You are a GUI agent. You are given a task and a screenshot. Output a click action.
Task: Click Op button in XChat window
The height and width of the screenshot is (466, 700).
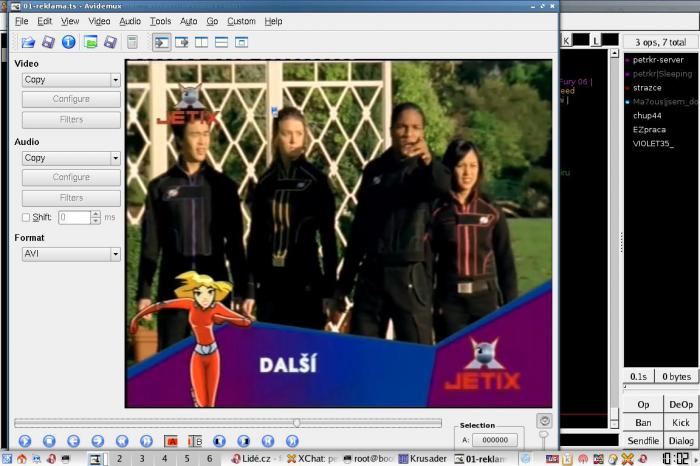click(x=643, y=404)
